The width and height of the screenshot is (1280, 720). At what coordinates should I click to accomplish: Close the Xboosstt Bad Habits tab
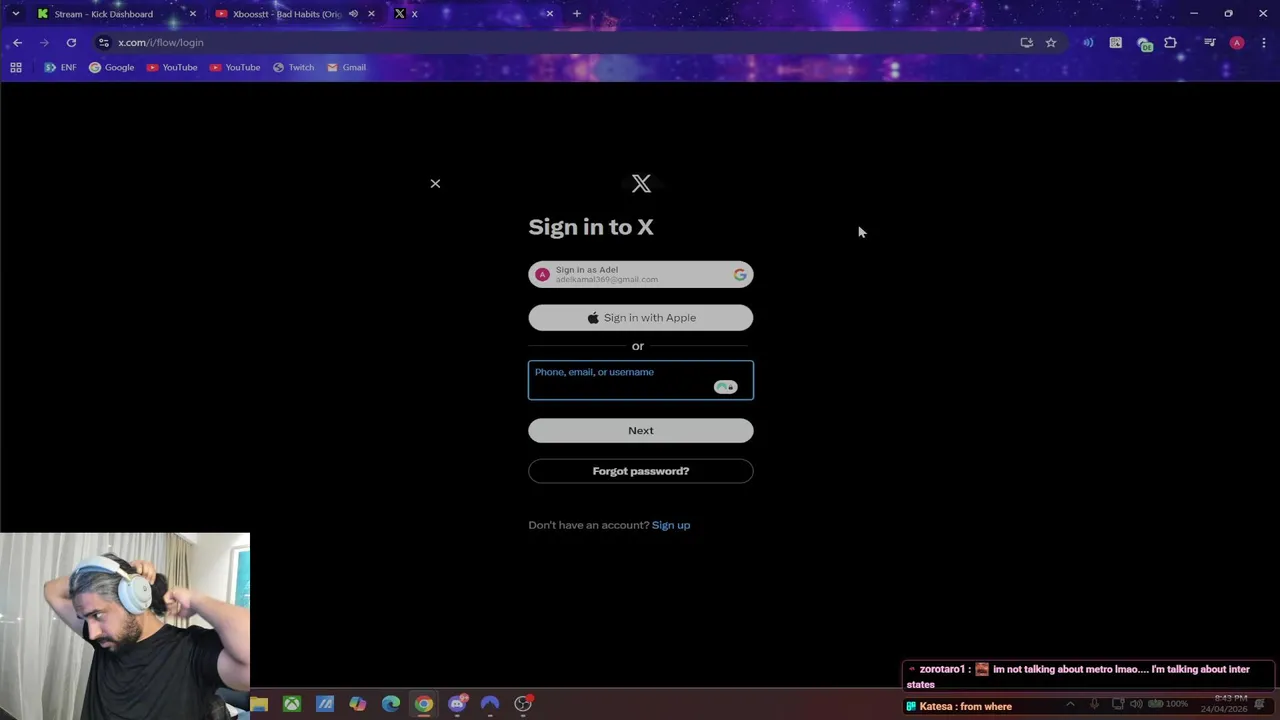click(x=372, y=14)
